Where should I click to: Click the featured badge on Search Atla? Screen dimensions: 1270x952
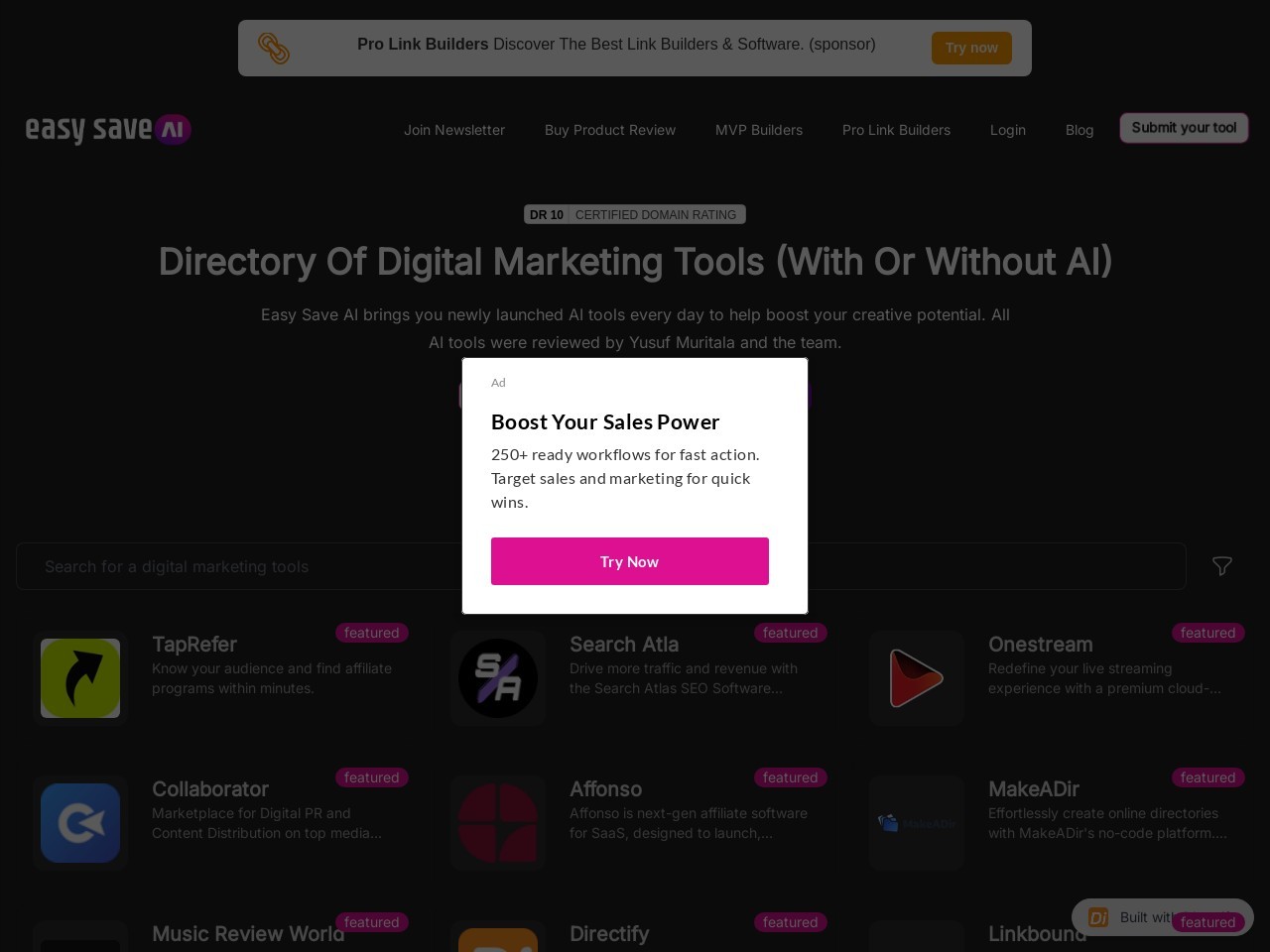click(x=791, y=633)
